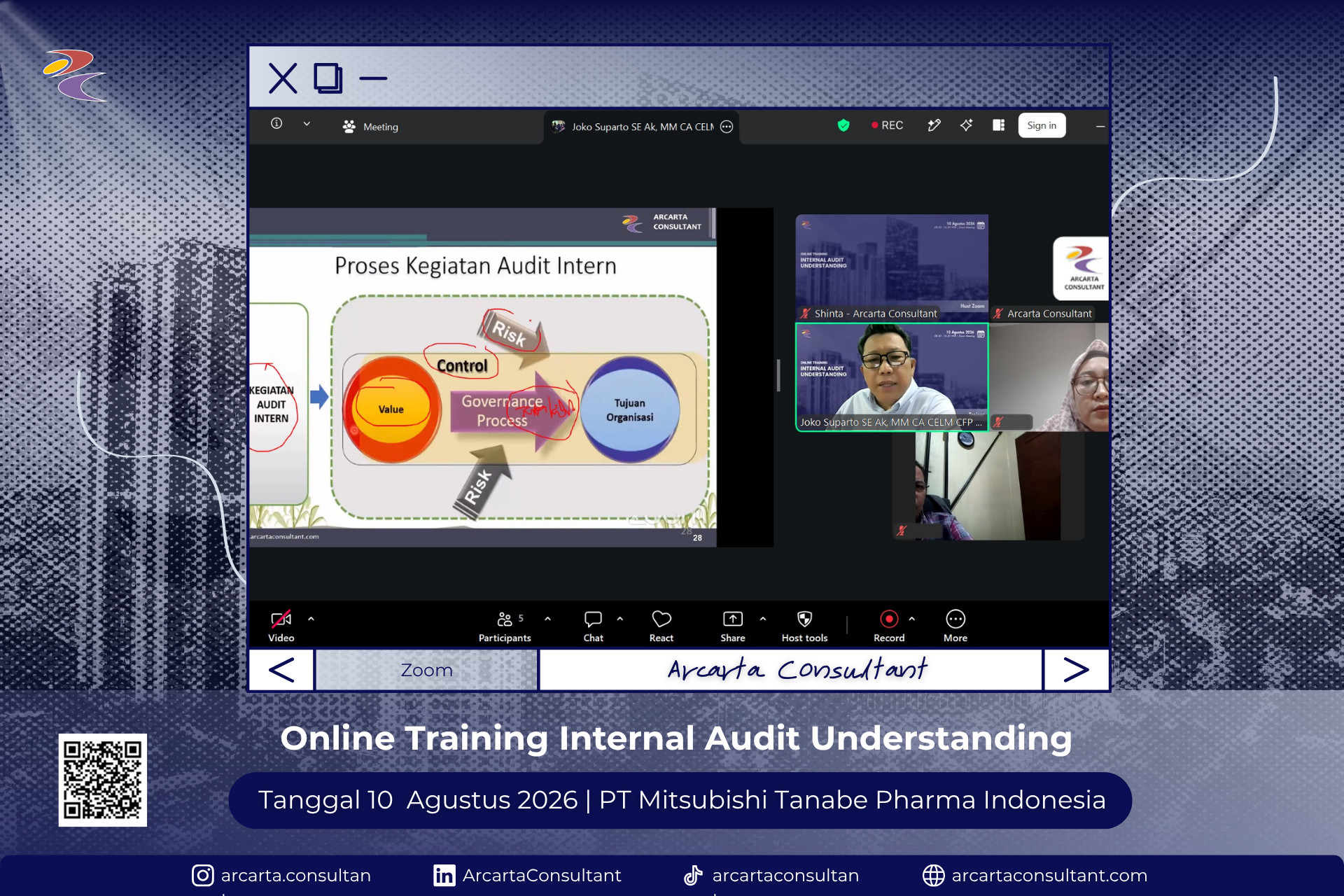The height and width of the screenshot is (896, 1344).
Task: Expand the arrow beside Chat
Action: 620,619
